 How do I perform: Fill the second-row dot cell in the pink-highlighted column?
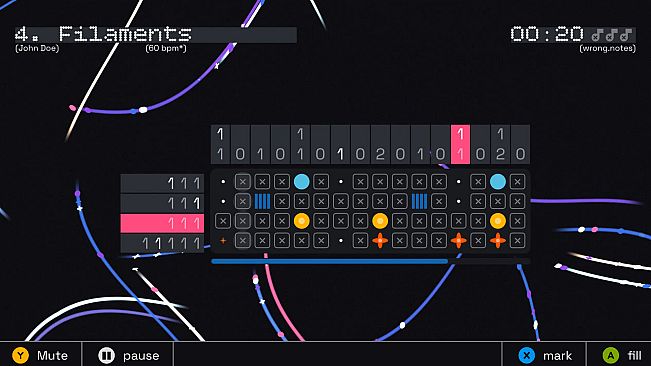tap(458, 201)
